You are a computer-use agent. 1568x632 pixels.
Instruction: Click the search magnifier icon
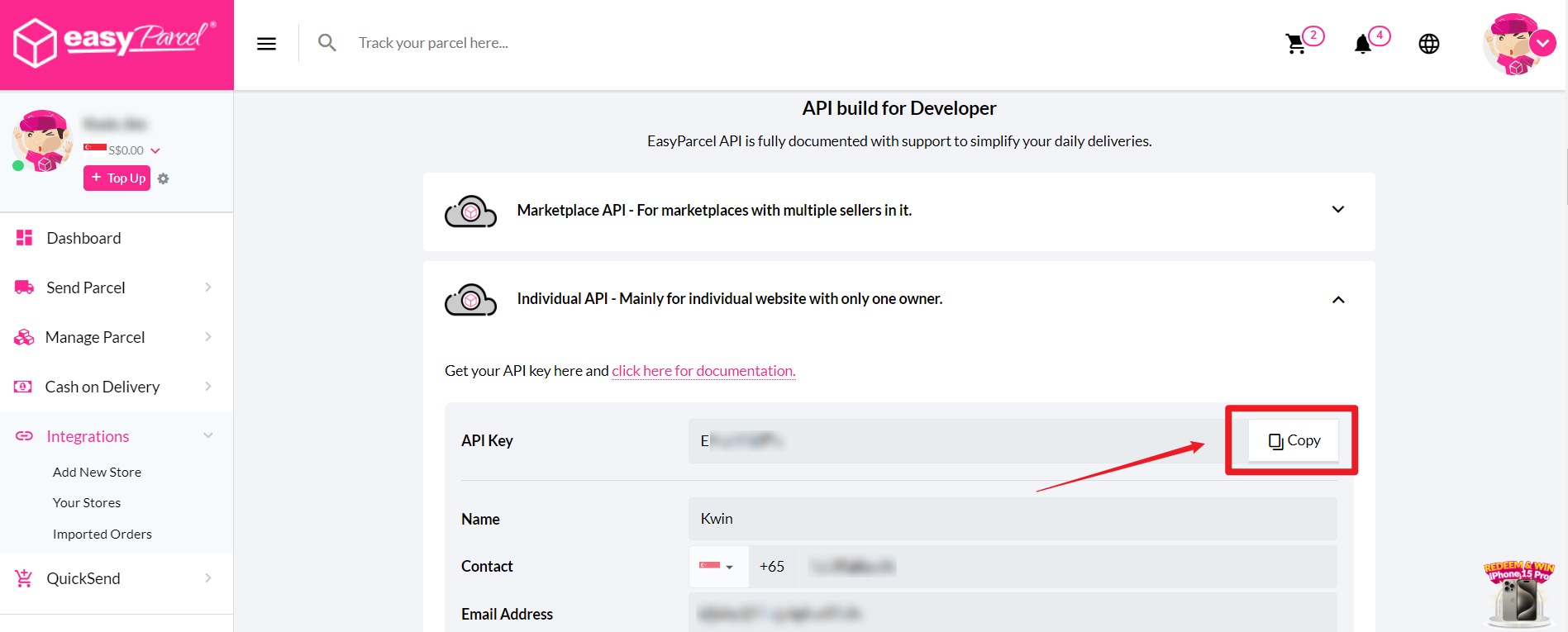tap(327, 43)
